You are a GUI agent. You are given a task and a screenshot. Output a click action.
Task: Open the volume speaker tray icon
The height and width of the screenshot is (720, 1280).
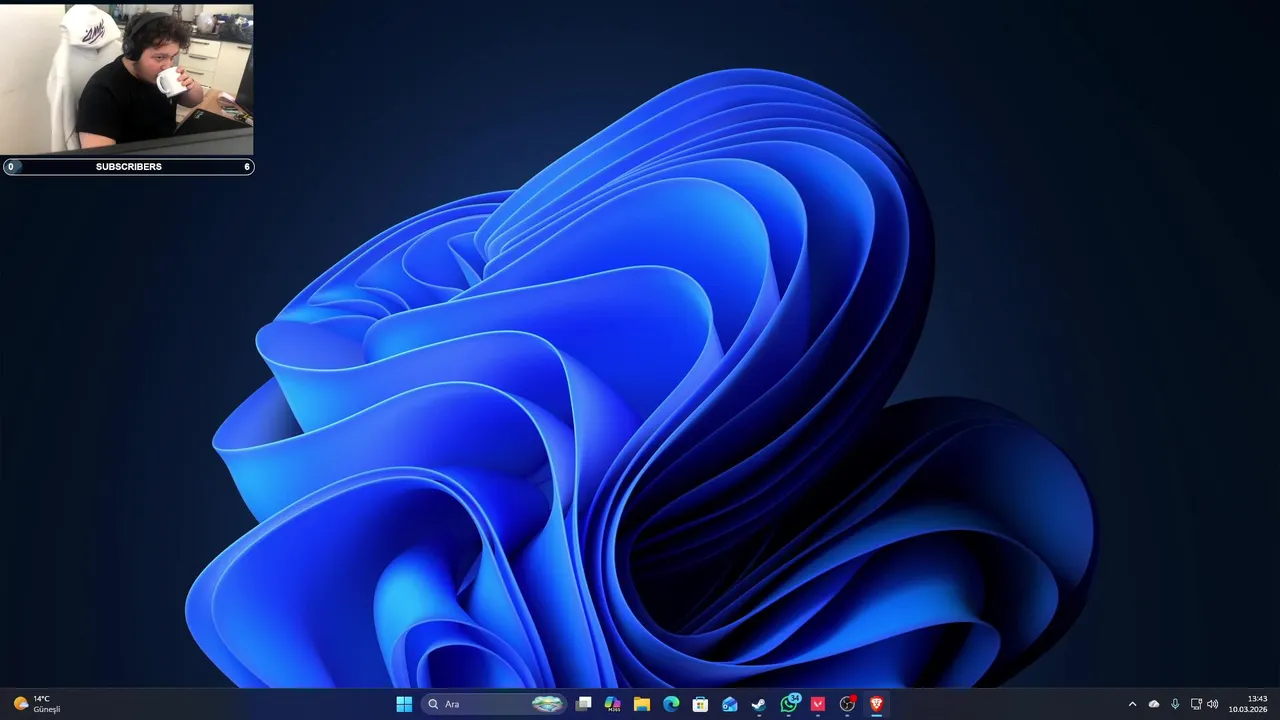click(x=1213, y=704)
